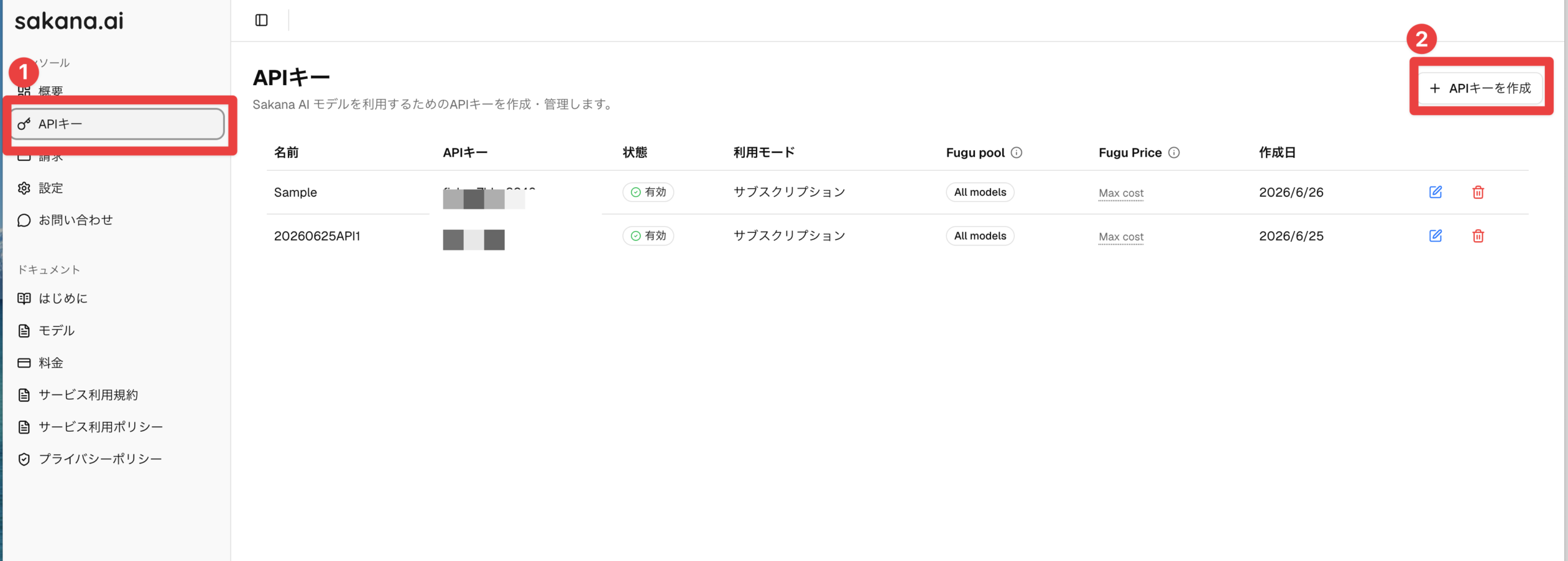Click the 名前 column header

coord(286,152)
